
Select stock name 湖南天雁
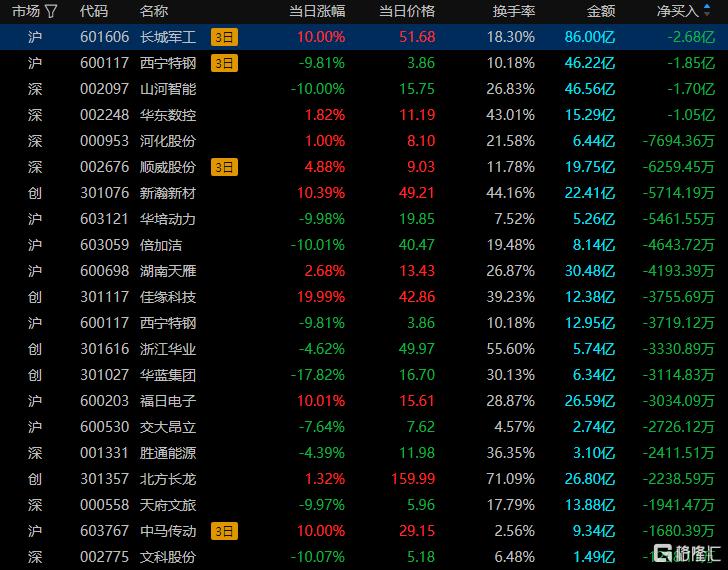point(168,271)
